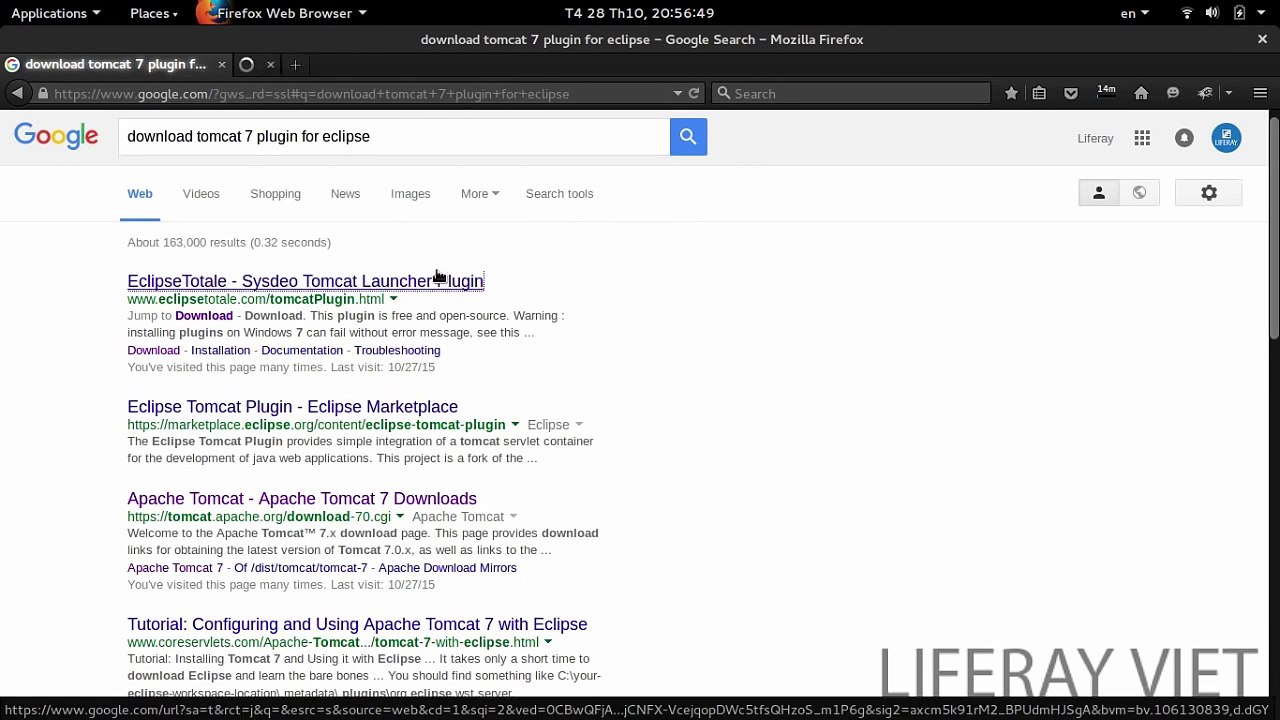Open the Eclipse source dropdown on Marketplace result
1280x720 pixels.
(555, 425)
